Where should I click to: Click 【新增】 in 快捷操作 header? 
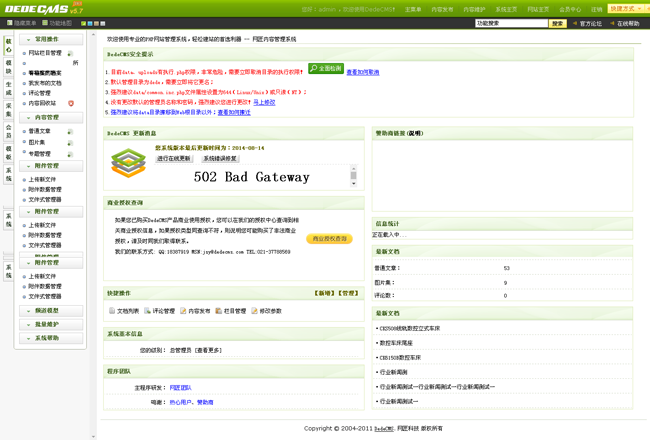(x=325, y=293)
